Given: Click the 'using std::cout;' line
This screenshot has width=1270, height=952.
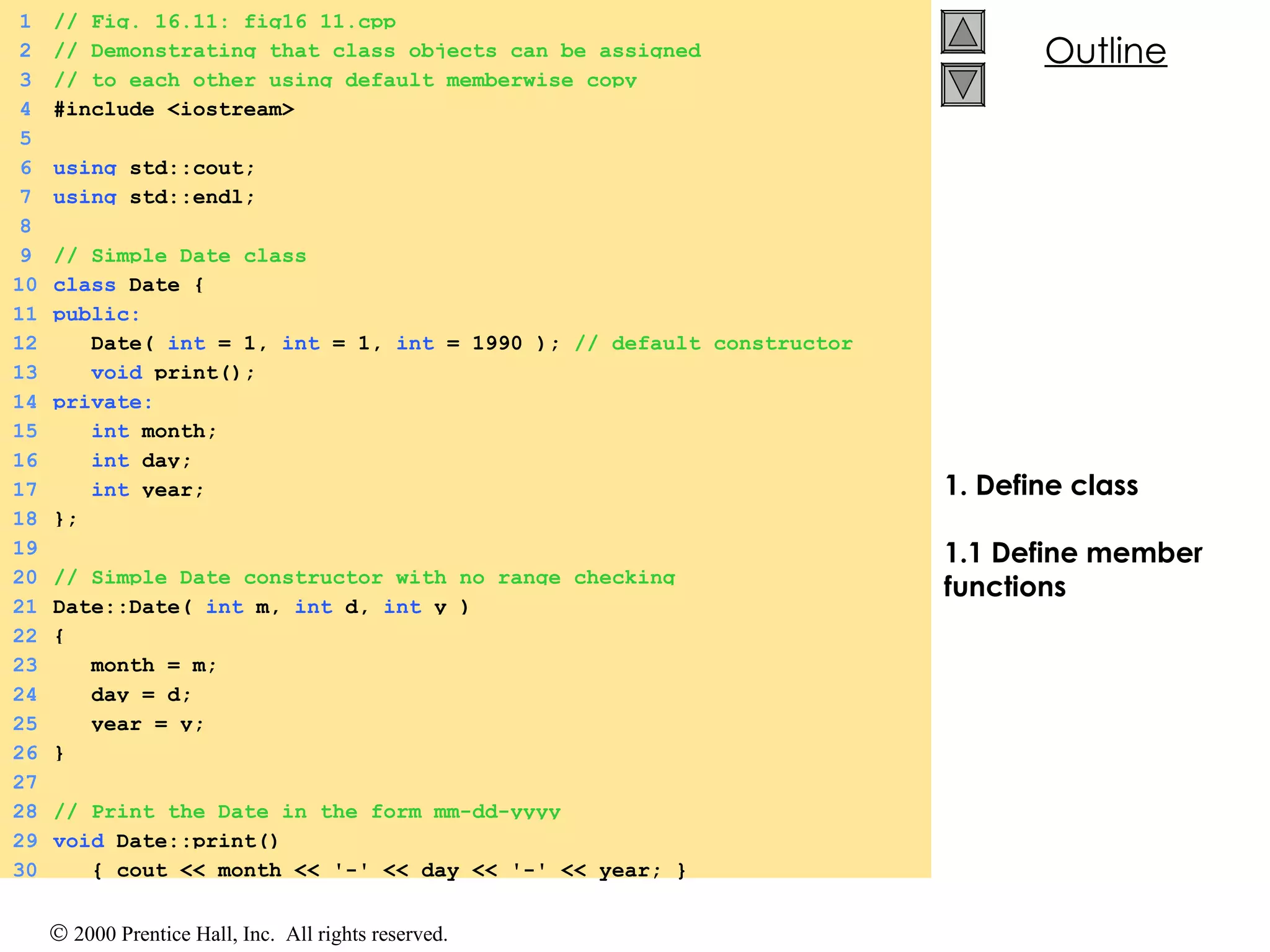Looking at the screenshot, I should (x=154, y=168).
